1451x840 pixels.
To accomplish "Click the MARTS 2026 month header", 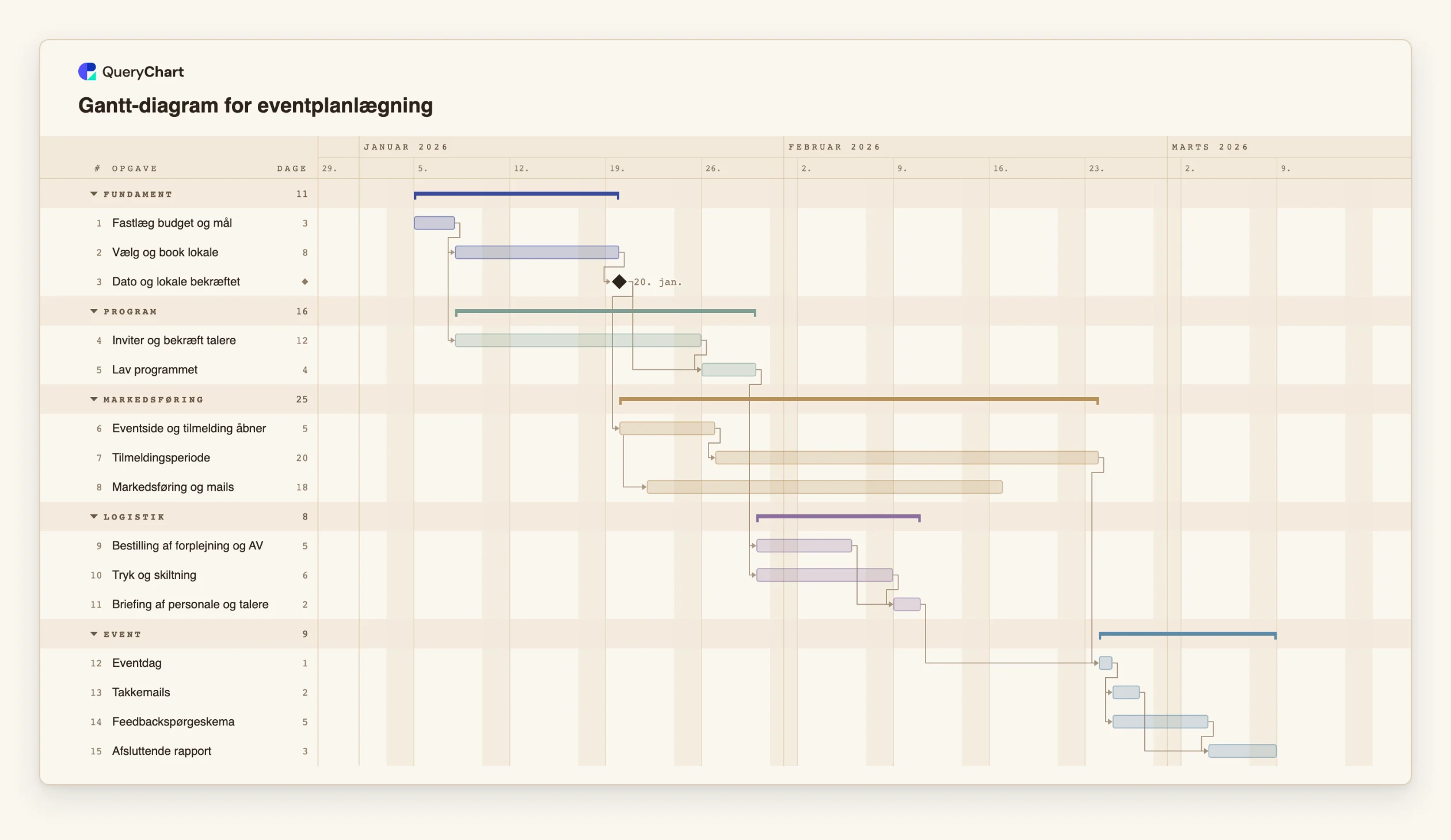I will tap(1210, 147).
